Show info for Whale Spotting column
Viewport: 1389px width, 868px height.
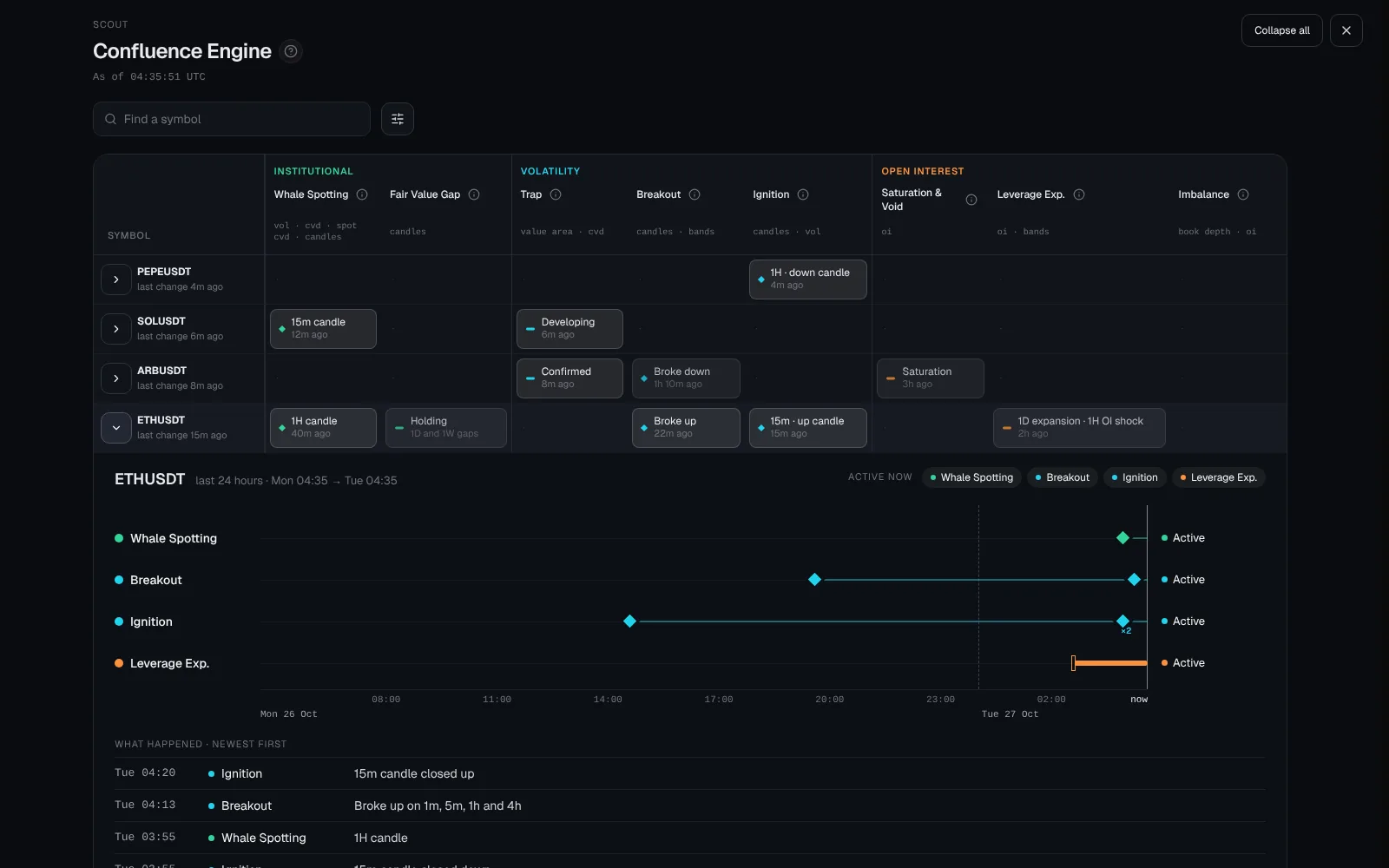click(362, 194)
